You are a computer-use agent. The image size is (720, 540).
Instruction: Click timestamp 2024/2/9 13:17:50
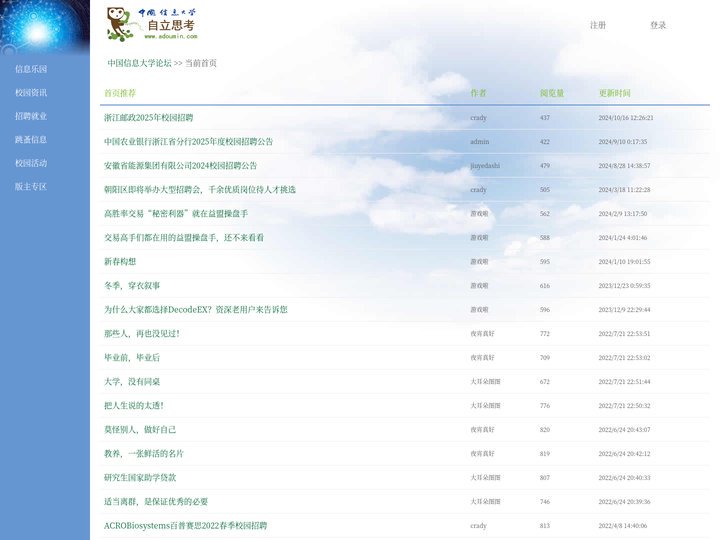623,214
